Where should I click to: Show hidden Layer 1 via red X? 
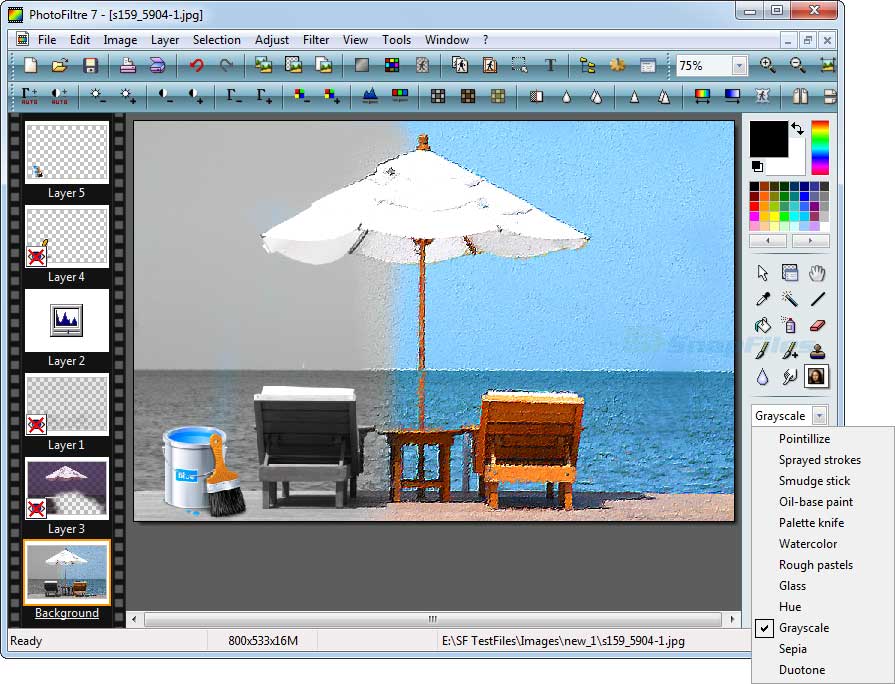tap(37, 425)
